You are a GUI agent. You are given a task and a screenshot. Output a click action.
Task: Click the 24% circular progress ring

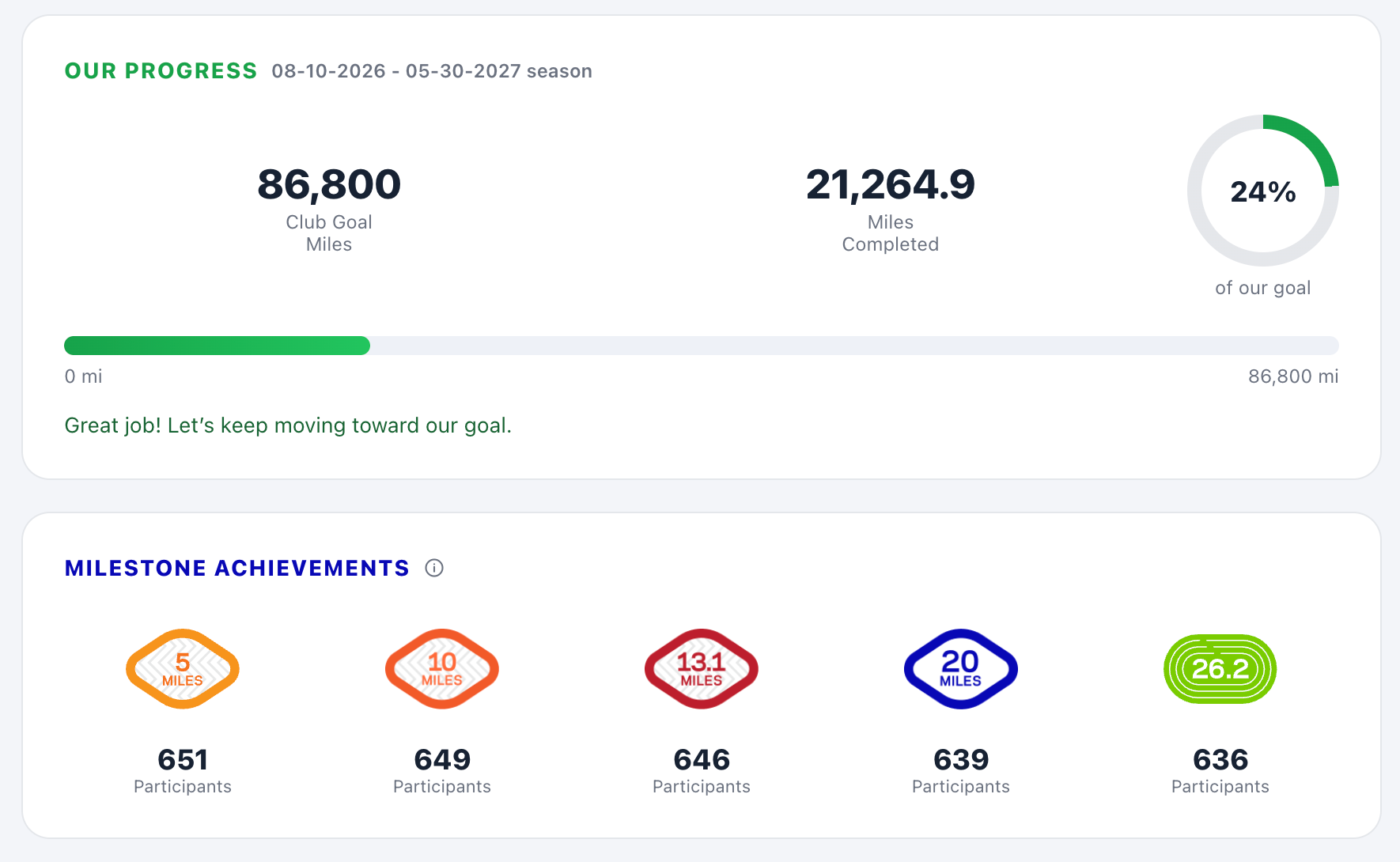1263,191
